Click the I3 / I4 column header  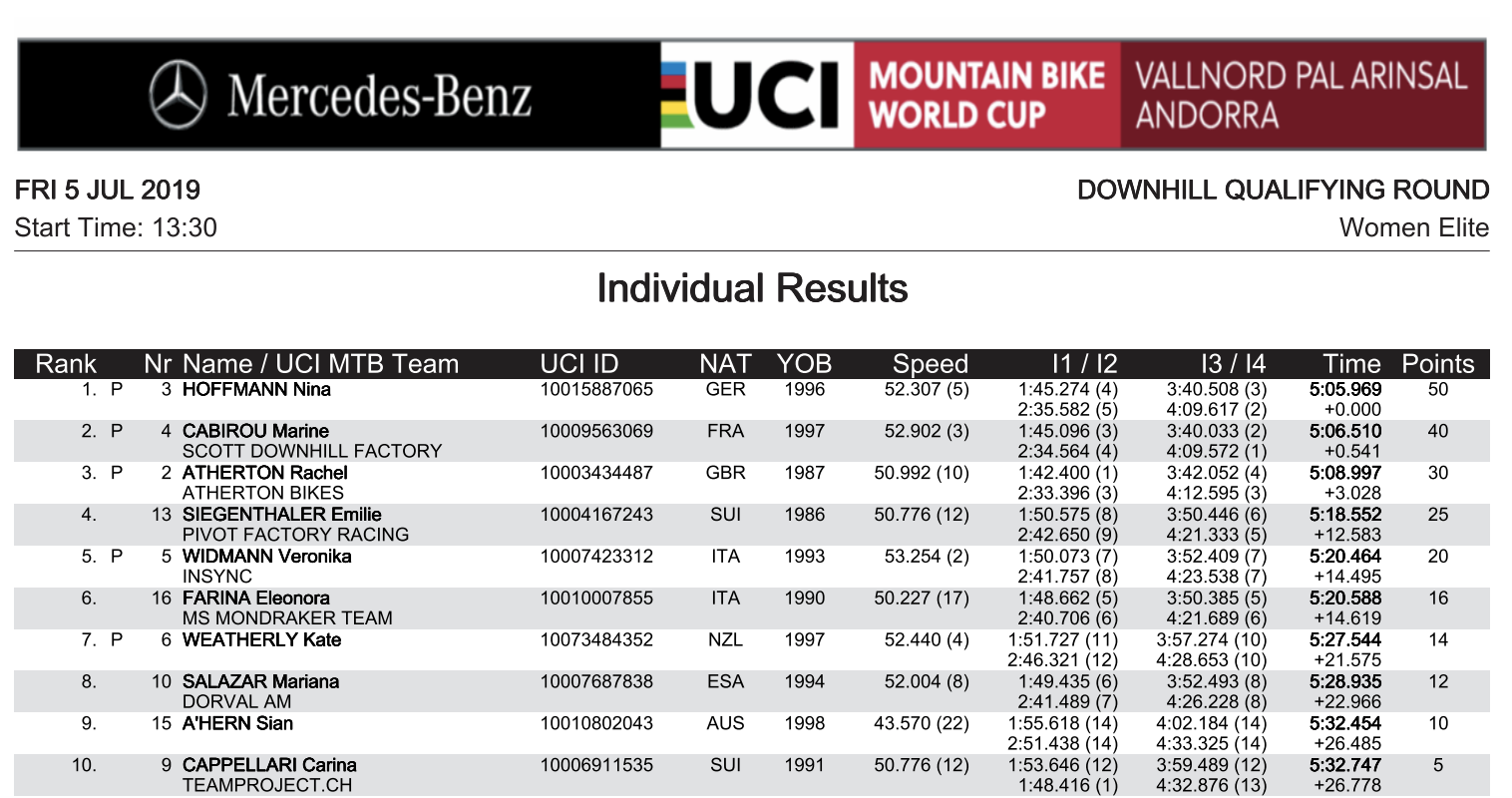[x=1233, y=364]
